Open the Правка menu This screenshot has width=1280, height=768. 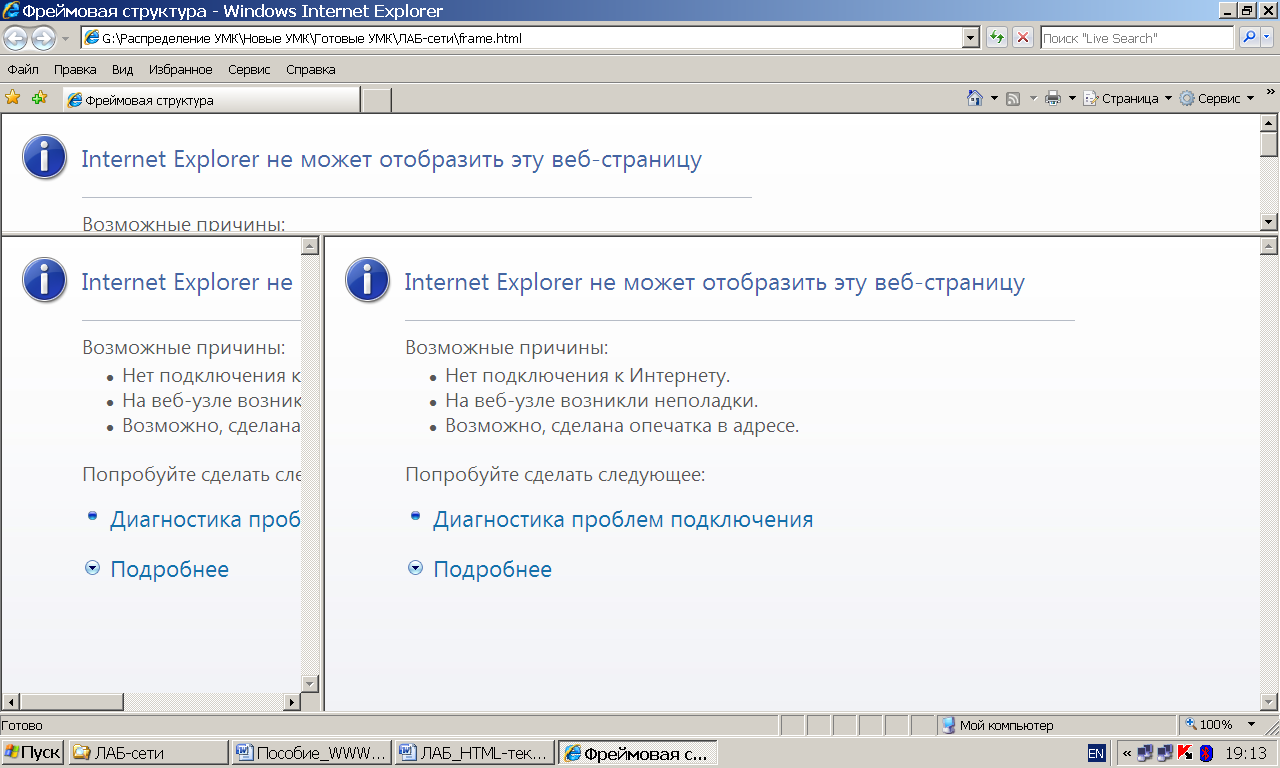(75, 69)
